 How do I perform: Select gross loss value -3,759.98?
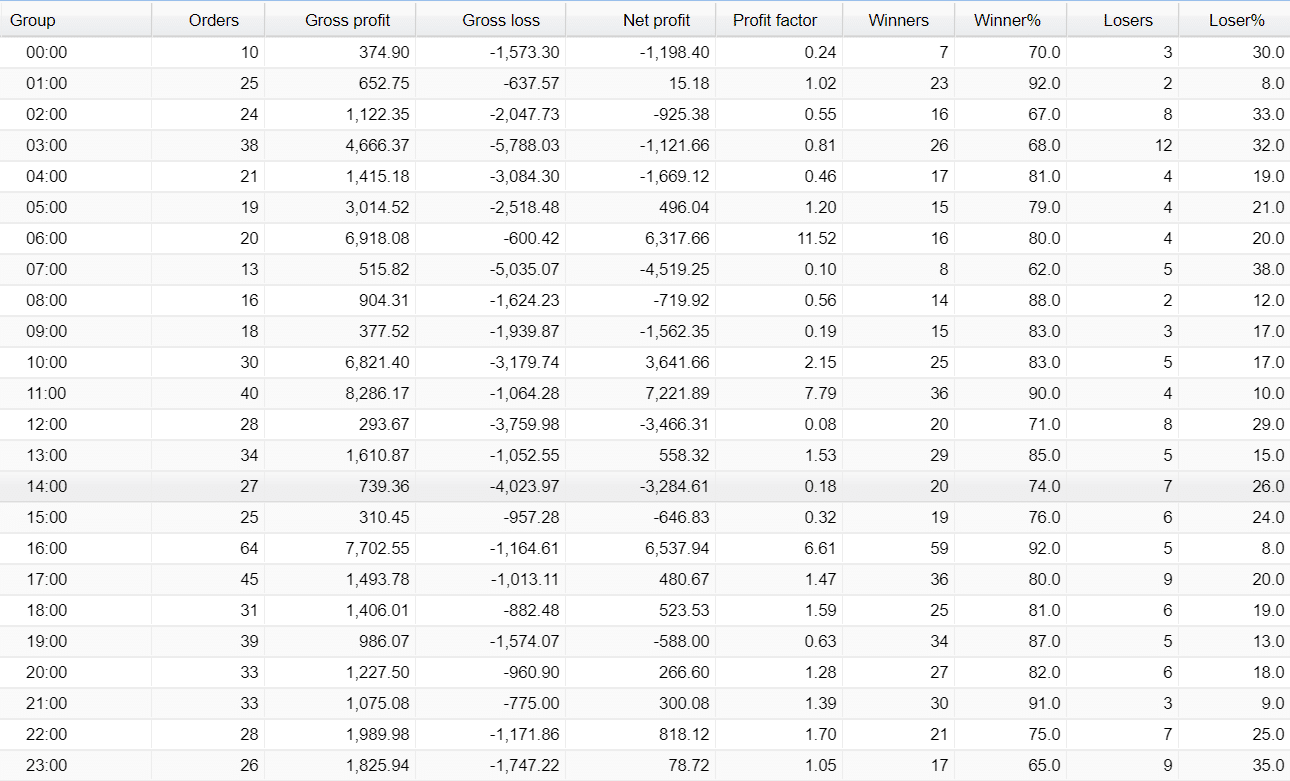pyautogui.click(x=525, y=425)
